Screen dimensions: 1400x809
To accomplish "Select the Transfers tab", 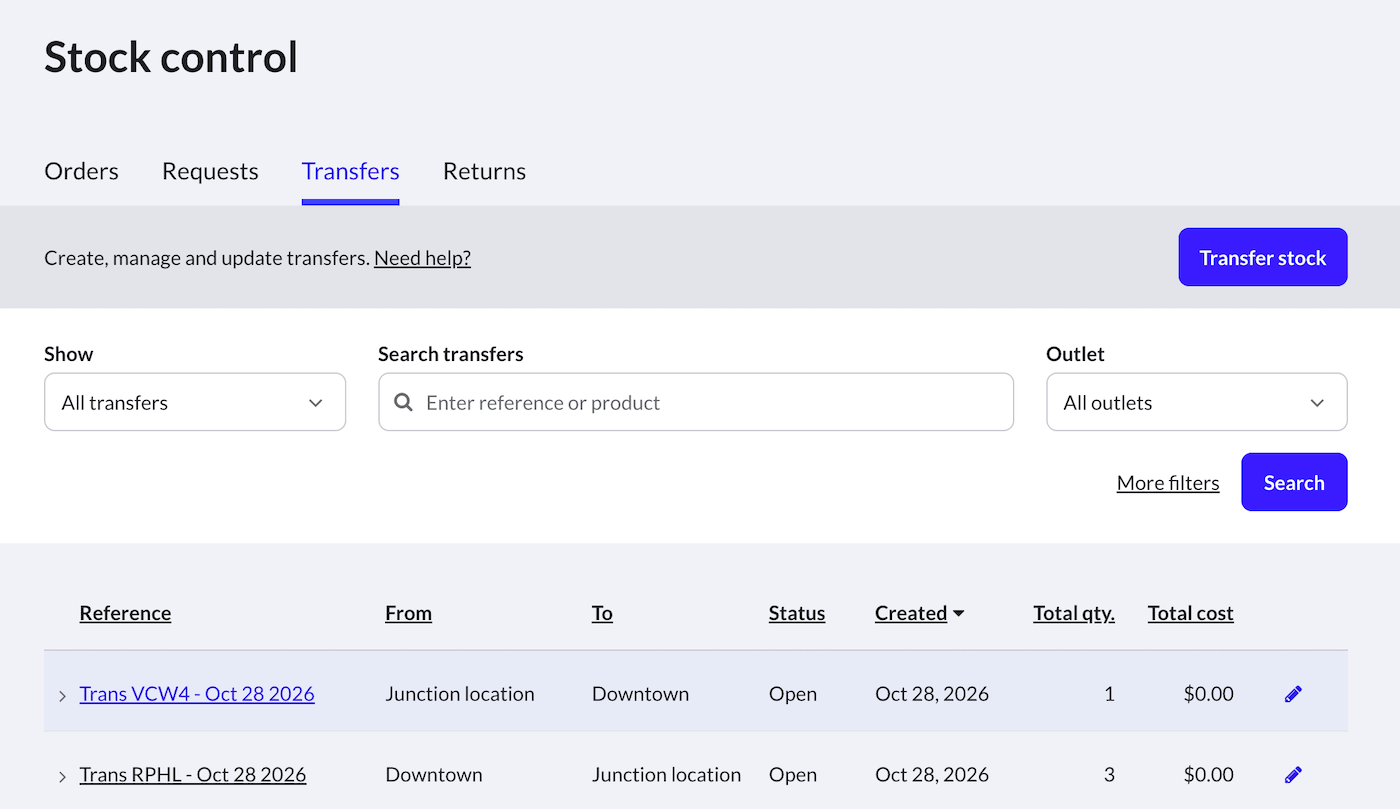I will 351,172.
